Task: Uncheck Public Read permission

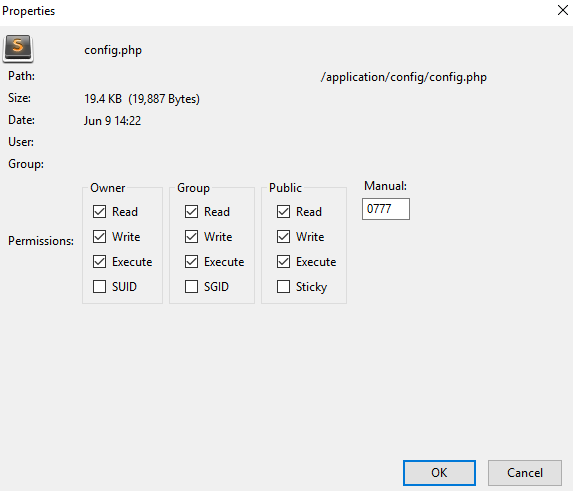Action: coord(284,212)
